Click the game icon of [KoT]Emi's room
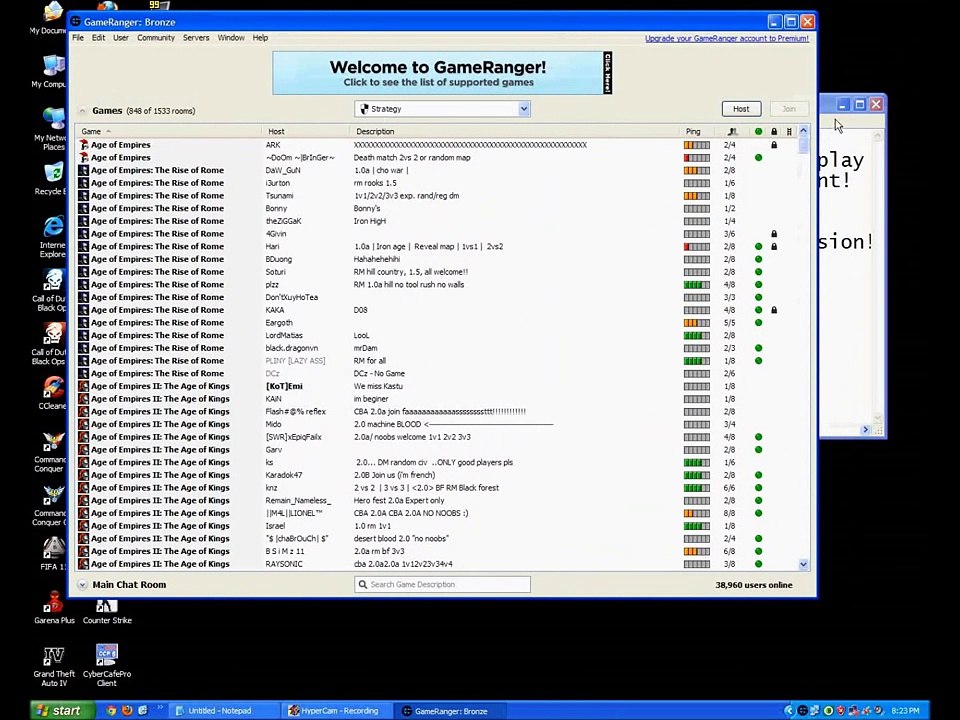The width and height of the screenshot is (960, 720). [84, 386]
